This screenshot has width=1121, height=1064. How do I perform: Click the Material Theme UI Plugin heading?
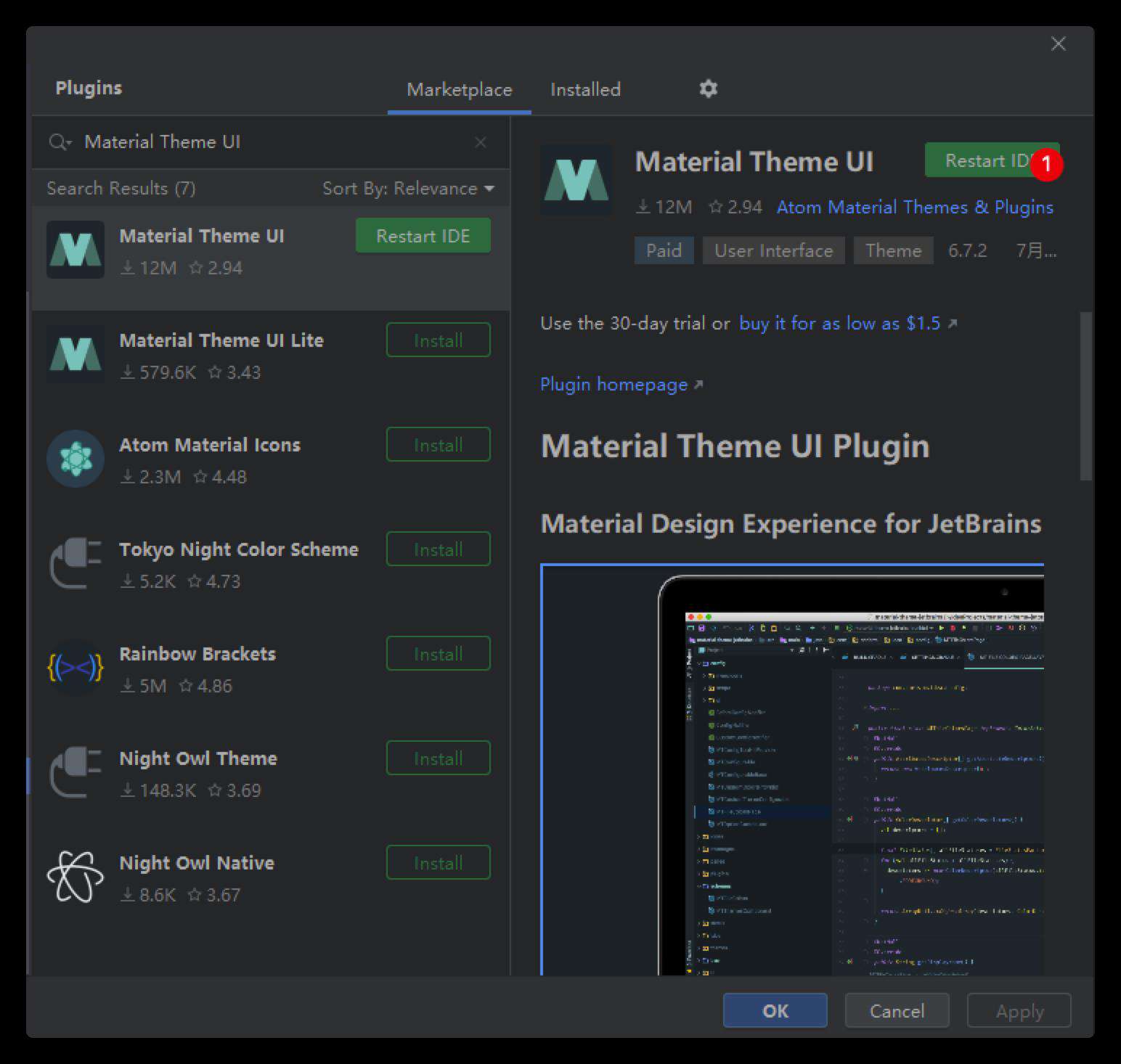[735, 446]
